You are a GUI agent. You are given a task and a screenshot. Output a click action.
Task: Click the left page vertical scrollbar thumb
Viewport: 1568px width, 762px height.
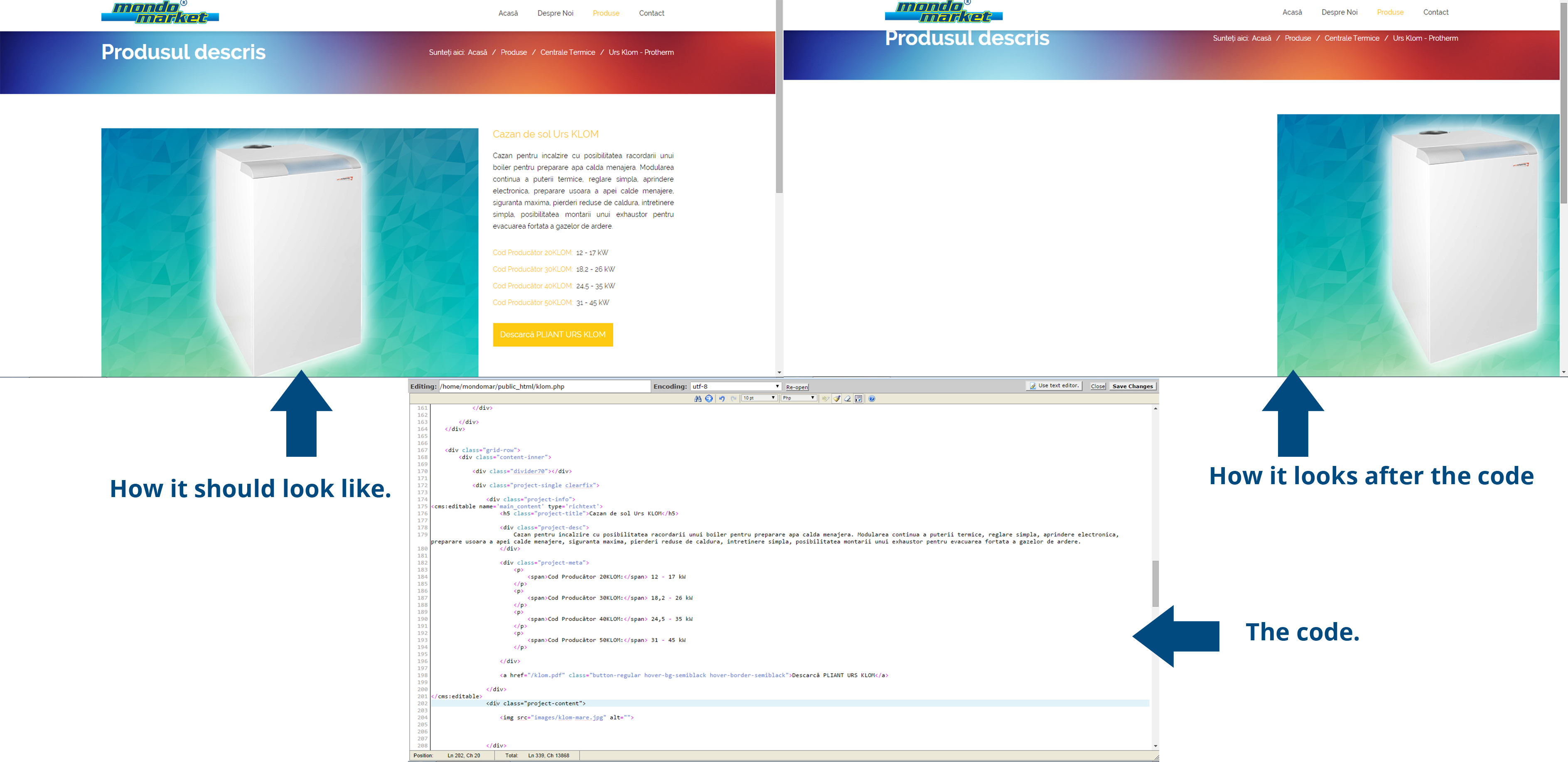click(x=779, y=97)
